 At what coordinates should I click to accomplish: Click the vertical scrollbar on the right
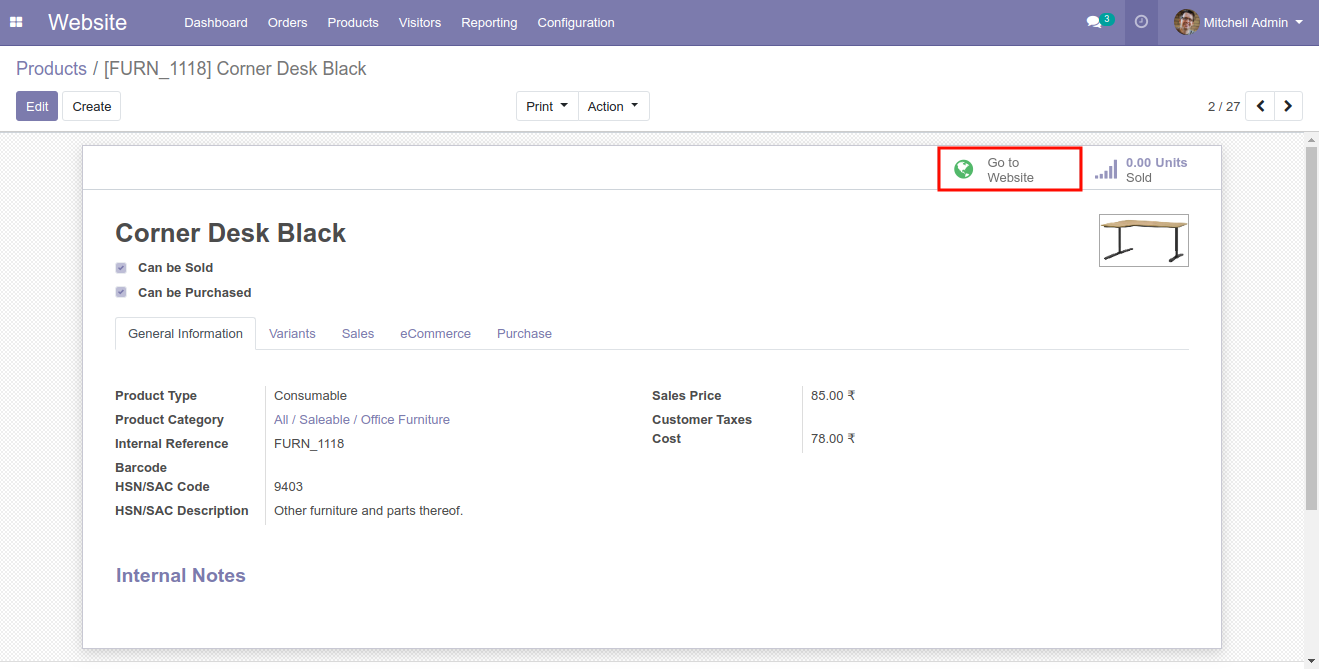click(x=1311, y=330)
